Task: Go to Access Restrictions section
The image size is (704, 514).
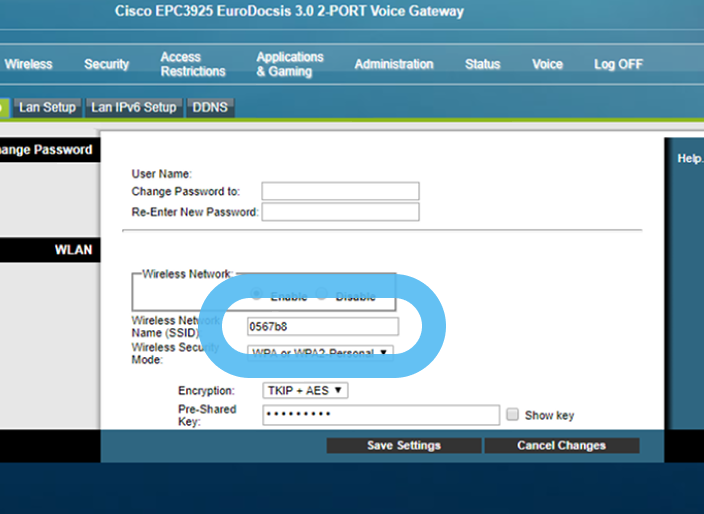Action: pos(192,64)
